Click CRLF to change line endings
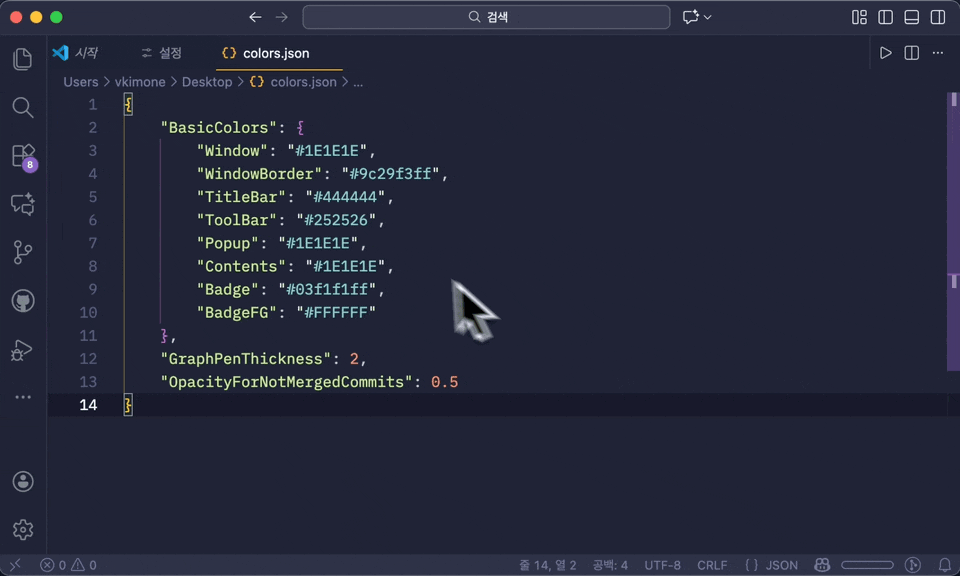 tap(712, 564)
